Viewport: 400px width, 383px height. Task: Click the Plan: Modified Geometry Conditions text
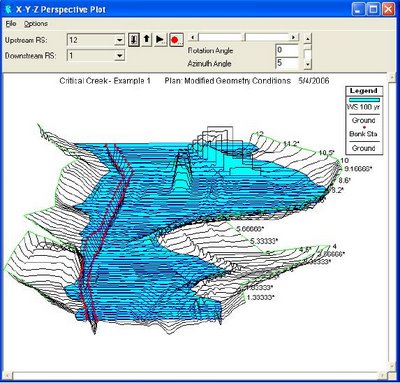coord(228,81)
